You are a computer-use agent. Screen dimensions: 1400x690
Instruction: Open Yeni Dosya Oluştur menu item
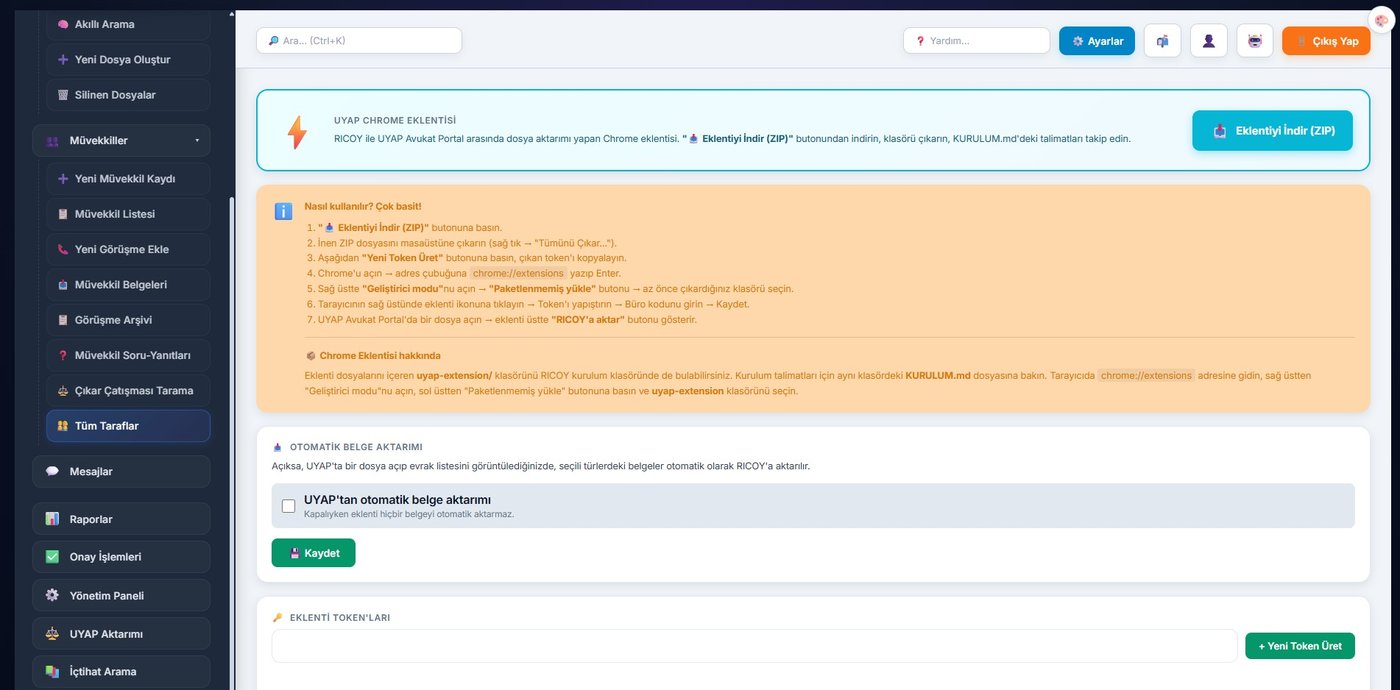pyautogui.click(x=128, y=59)
